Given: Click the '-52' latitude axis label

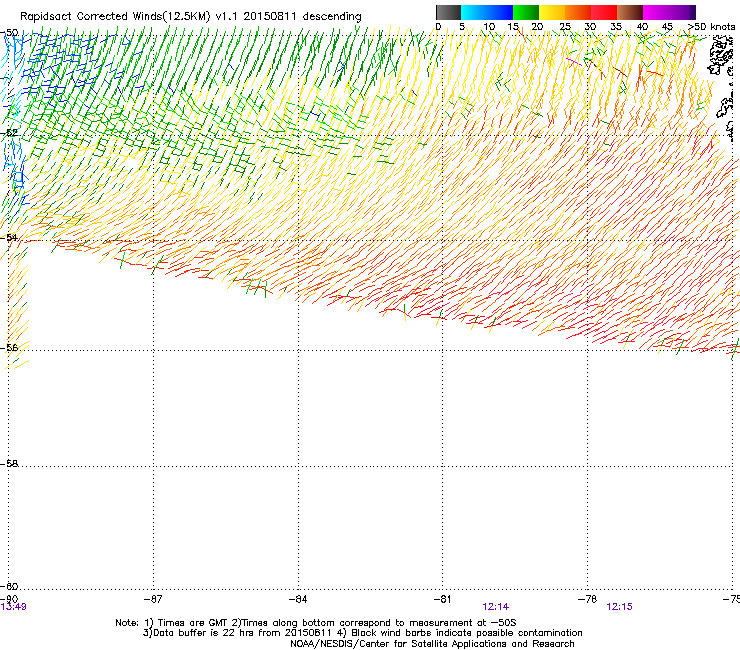Looking at the screenshot, I should pos(9,133).
